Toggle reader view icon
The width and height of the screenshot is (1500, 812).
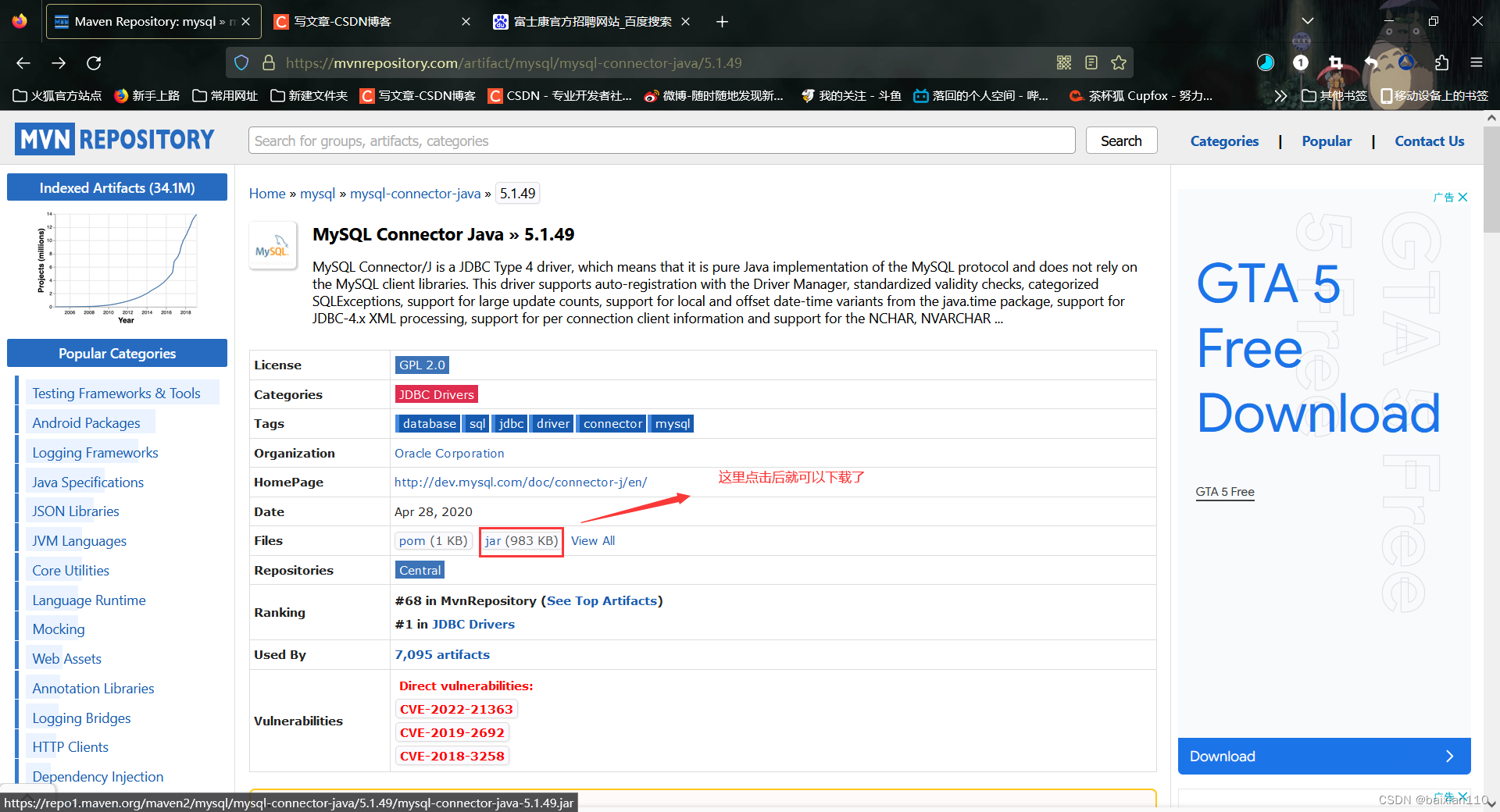(1091, 62)
